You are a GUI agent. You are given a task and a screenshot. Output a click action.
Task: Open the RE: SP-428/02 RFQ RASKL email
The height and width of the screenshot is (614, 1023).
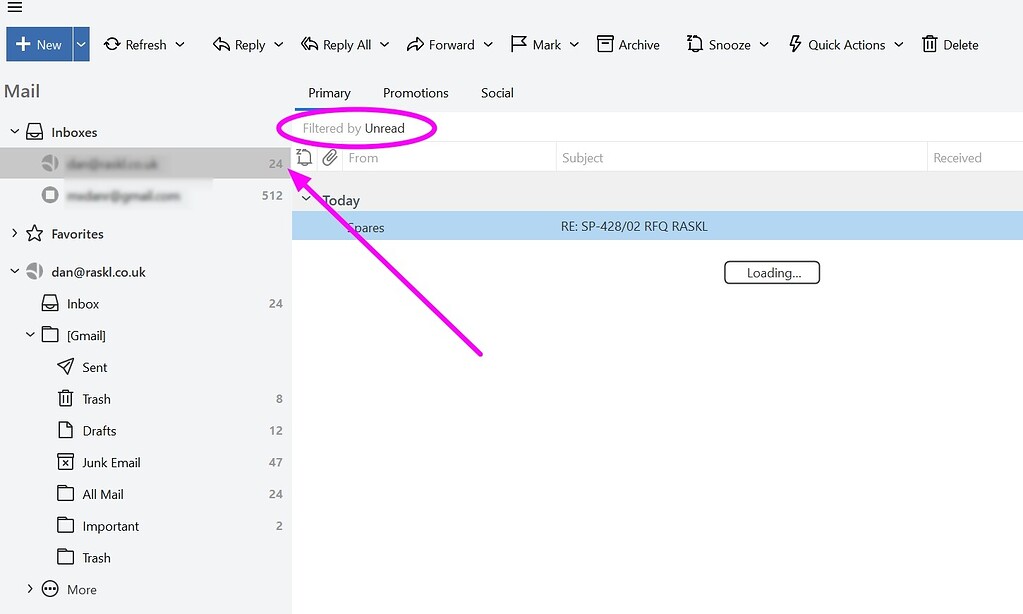point(634,227)
